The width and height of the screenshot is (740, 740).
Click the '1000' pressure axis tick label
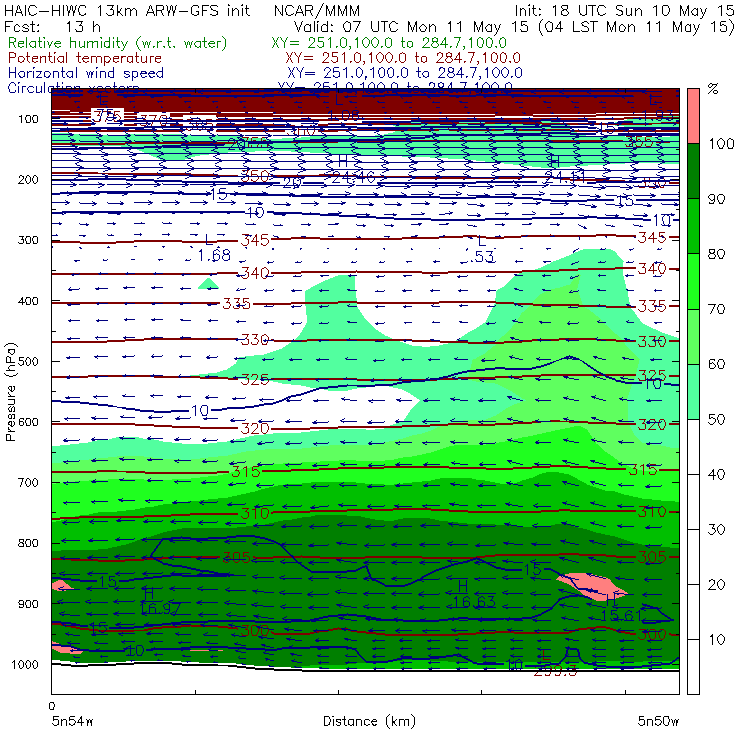tap(25, 664)
